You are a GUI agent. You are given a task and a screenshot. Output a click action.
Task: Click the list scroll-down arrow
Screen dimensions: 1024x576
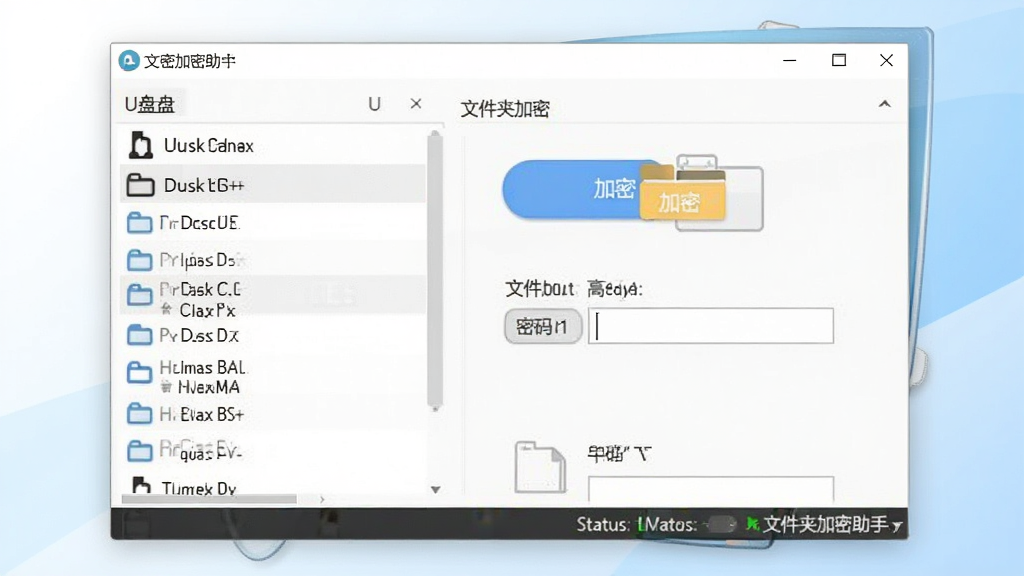[436, 489]
